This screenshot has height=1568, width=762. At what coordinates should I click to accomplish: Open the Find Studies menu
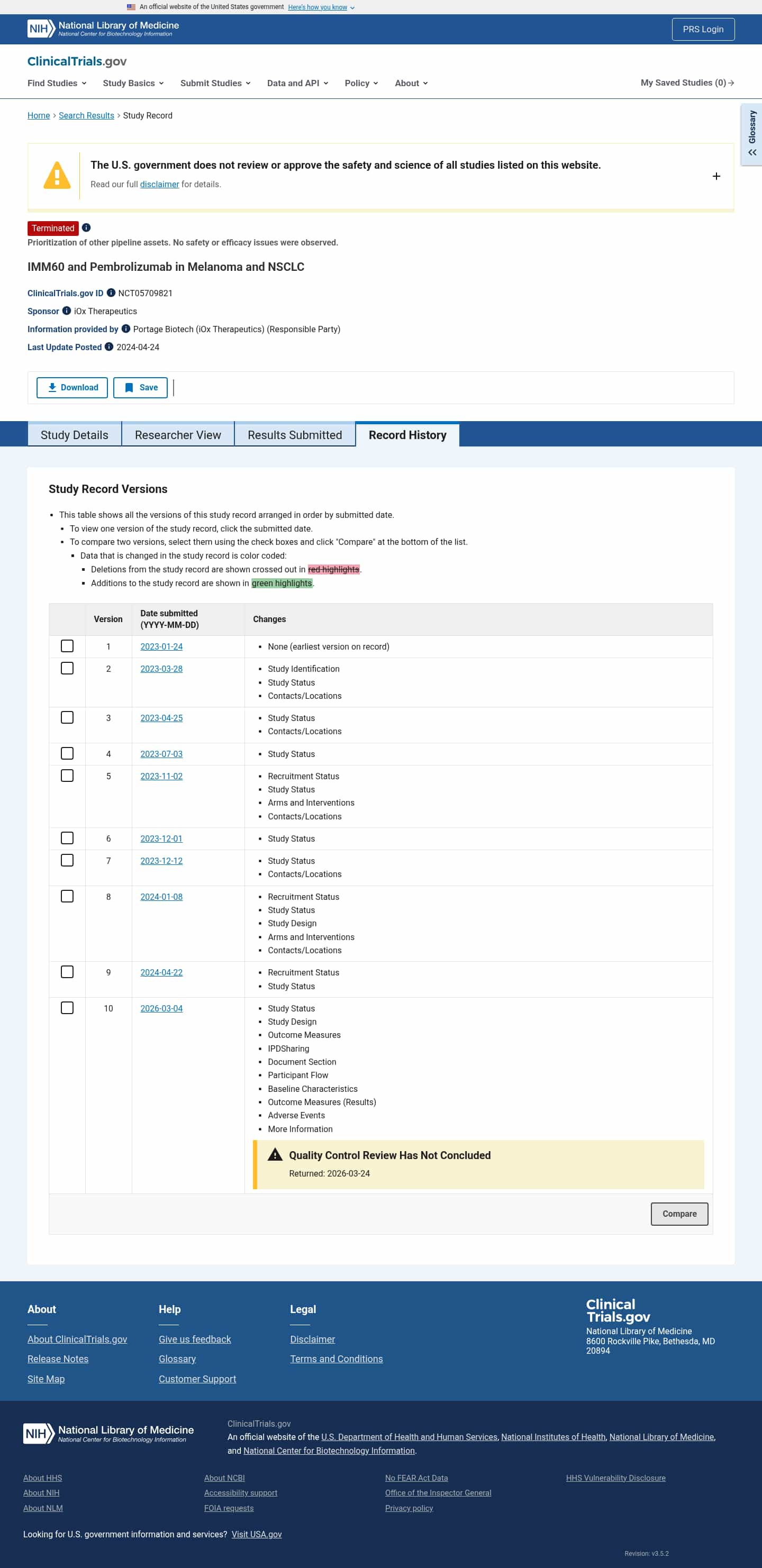pyautogui.click(x=57, y=83)
